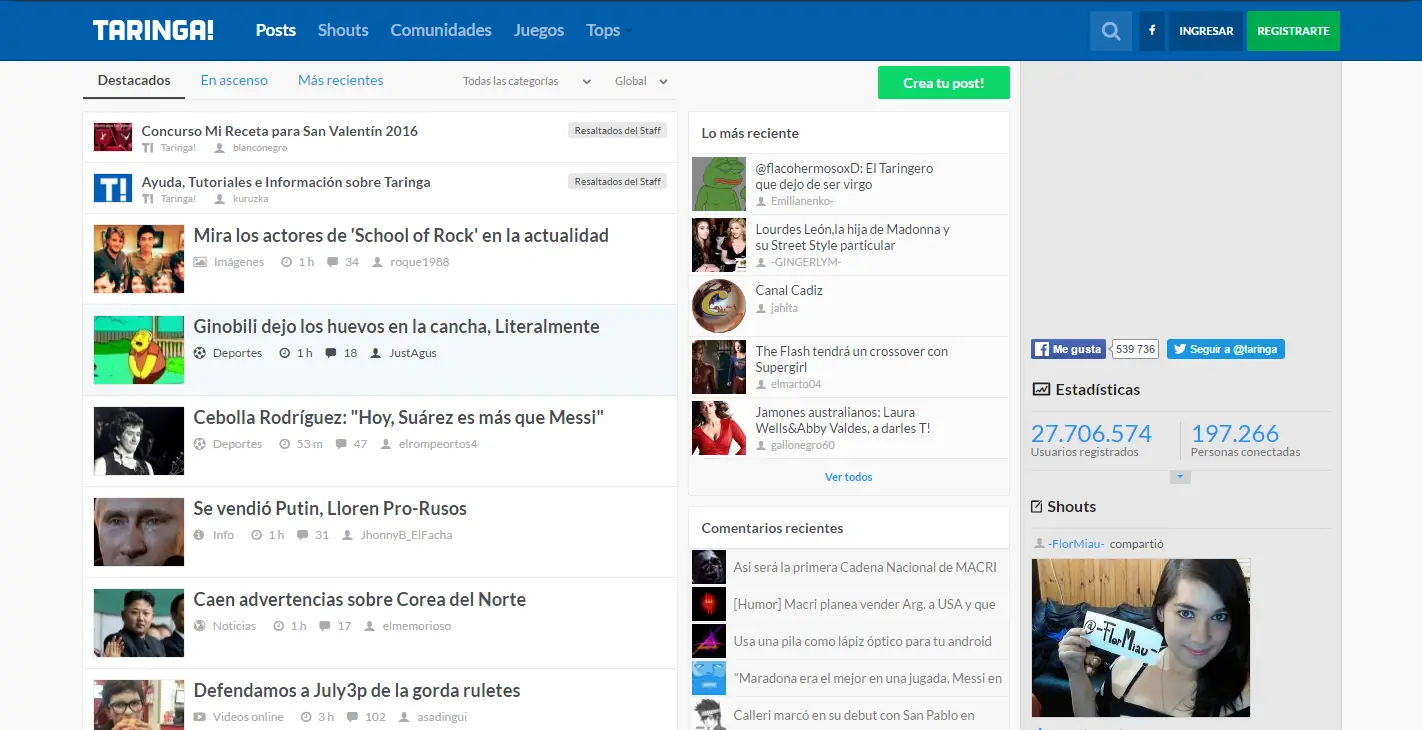Viewport: 1422px width, 730px height.
Task: Open comment 'Asi será la primera Cadena Nacional de MACRI'
Action: [x=865, y=567]
